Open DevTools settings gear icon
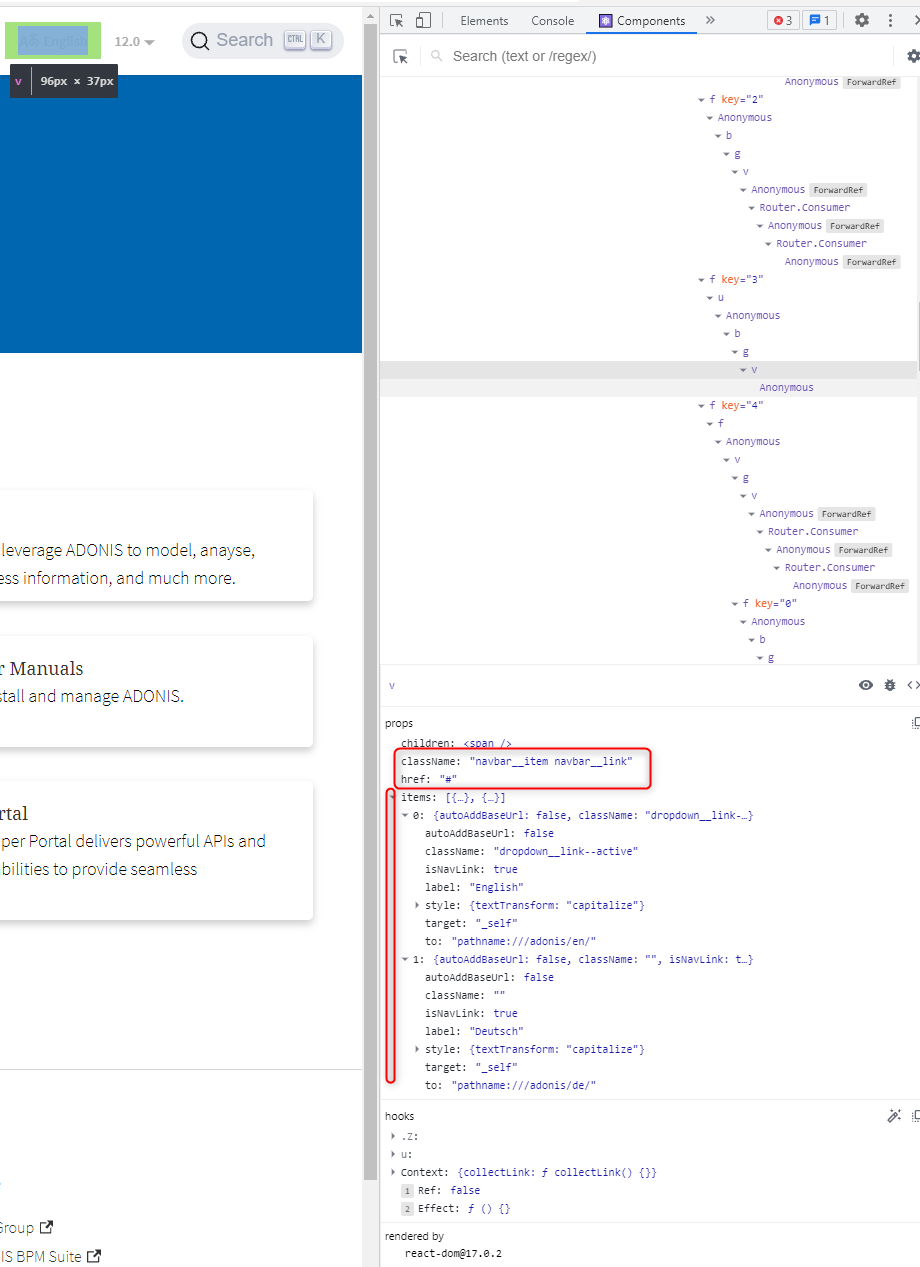 (862, 20)
